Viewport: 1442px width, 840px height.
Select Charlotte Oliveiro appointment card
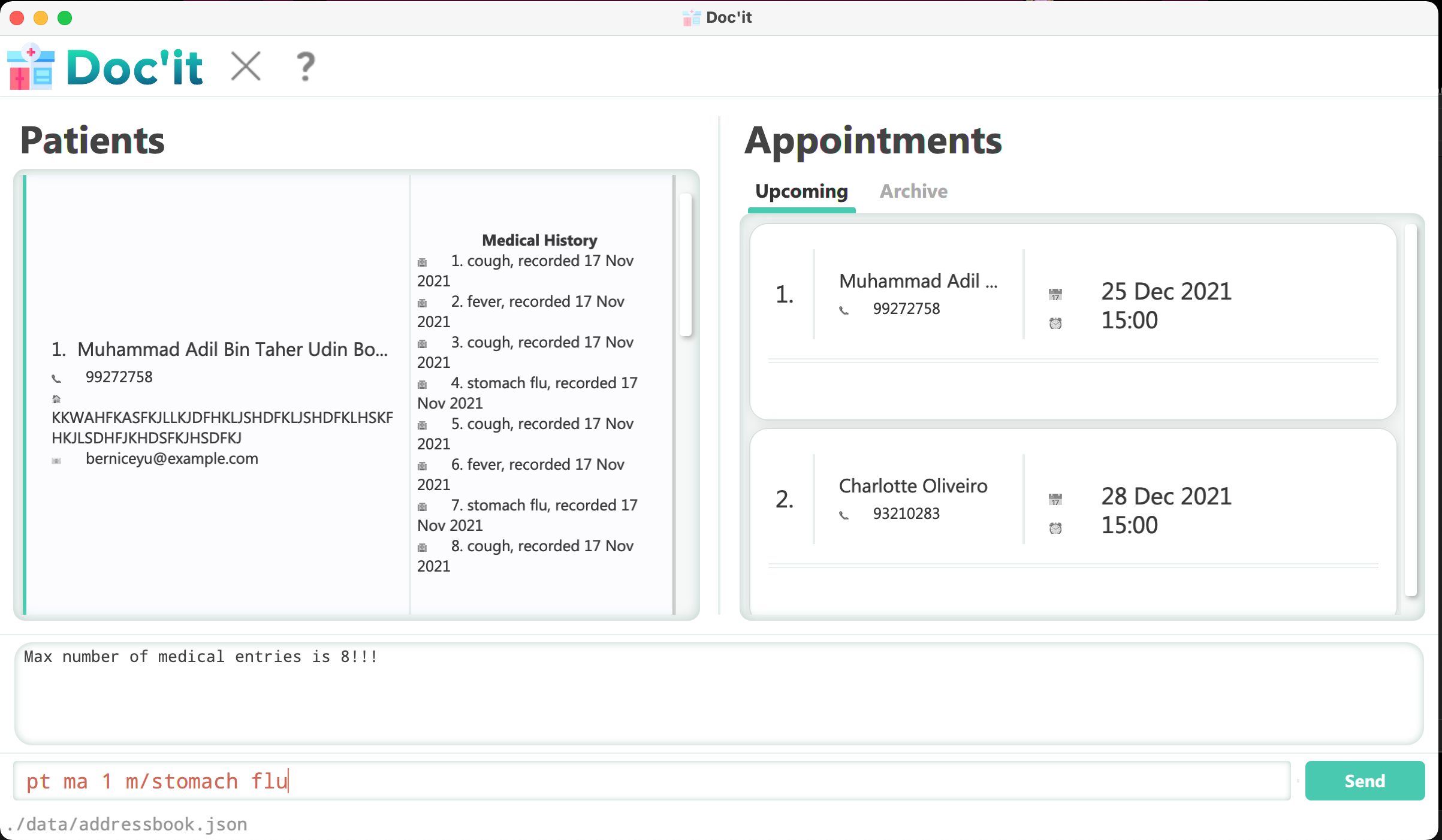click(1072, 509)
